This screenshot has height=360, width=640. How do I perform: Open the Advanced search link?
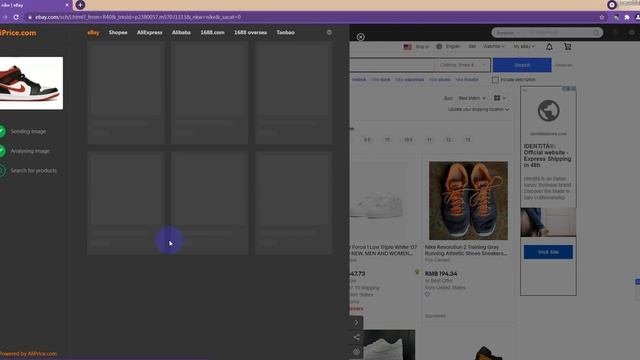(564, 65)
